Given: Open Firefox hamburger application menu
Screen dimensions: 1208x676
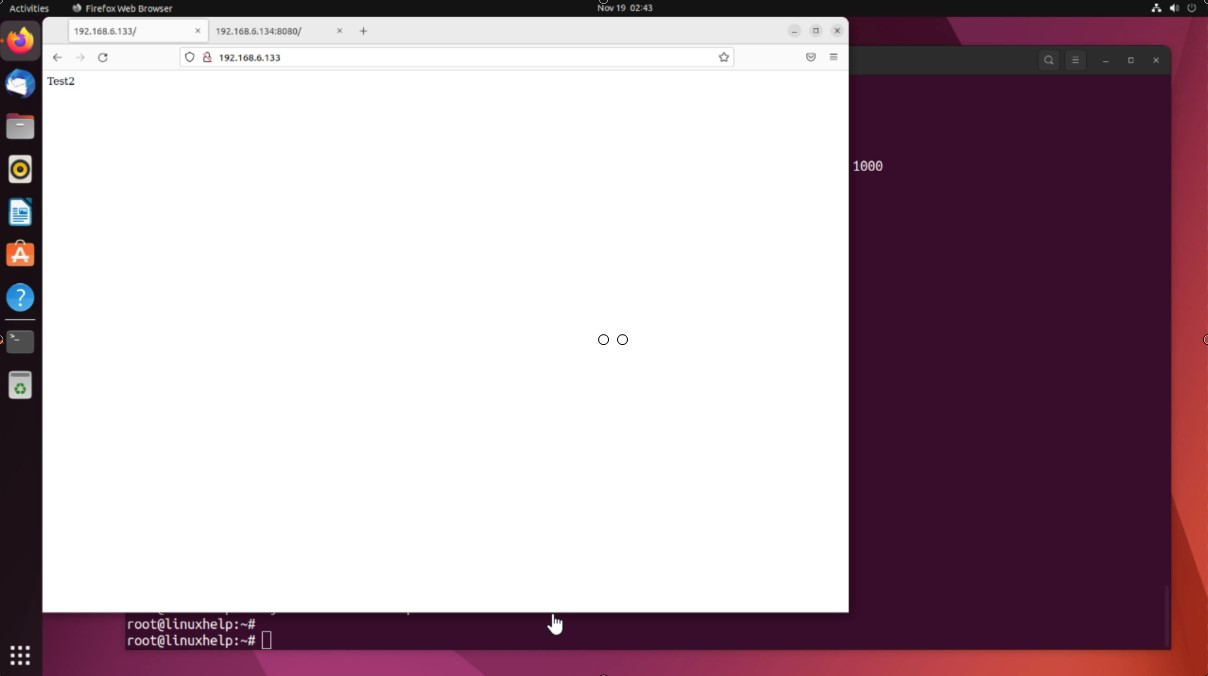Looking at the screenshot, I should click(833, 57).
